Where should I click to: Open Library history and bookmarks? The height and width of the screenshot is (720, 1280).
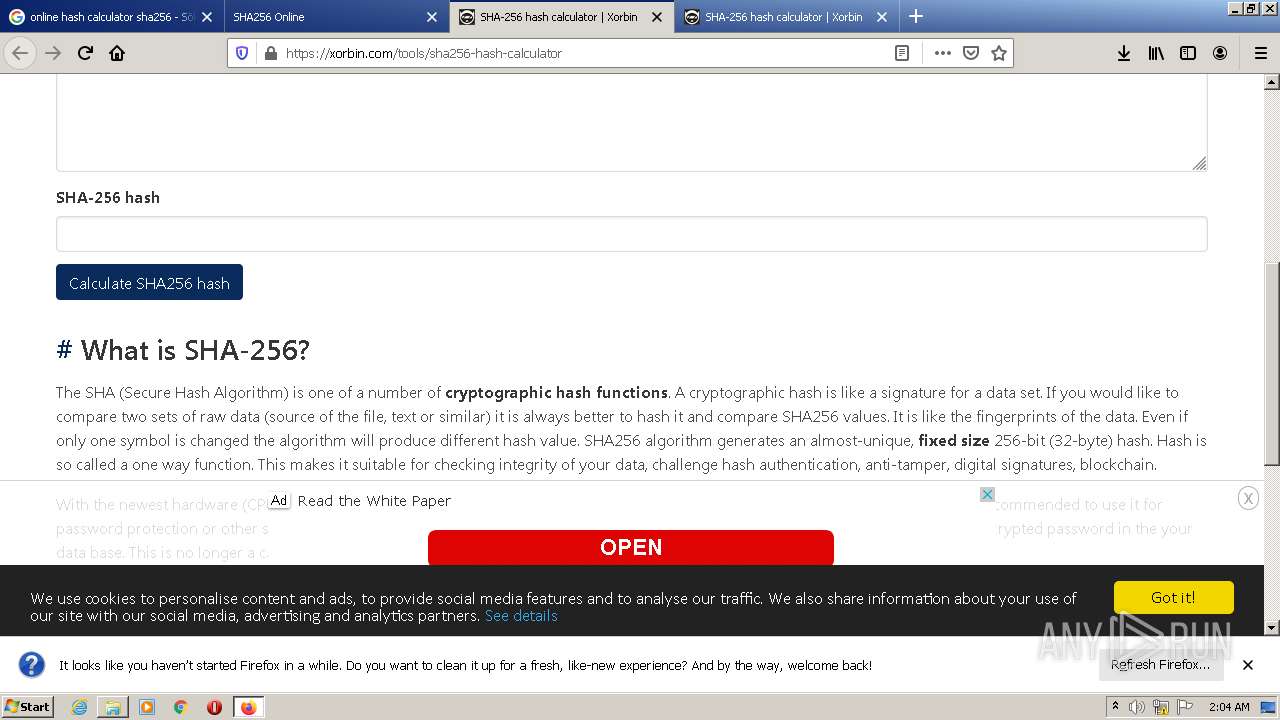(1156, 53)
